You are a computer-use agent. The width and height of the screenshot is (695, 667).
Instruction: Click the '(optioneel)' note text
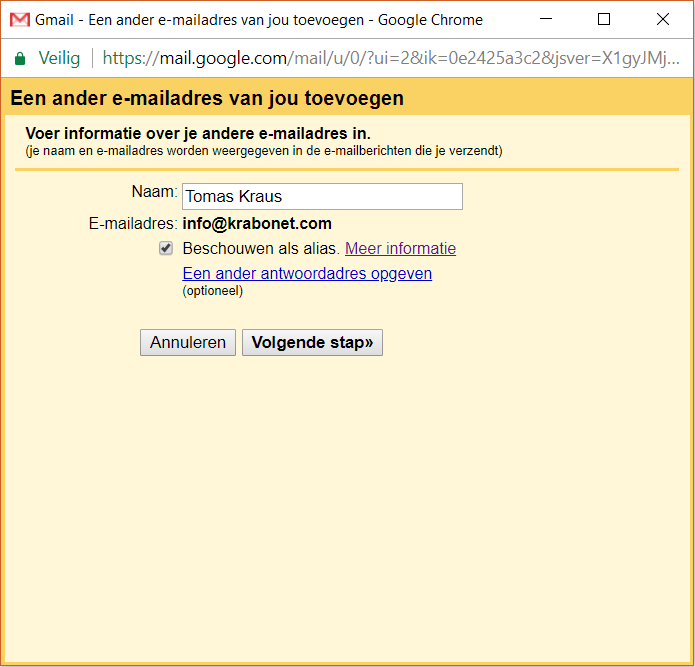pyautogui.click(x=212, y=291)
